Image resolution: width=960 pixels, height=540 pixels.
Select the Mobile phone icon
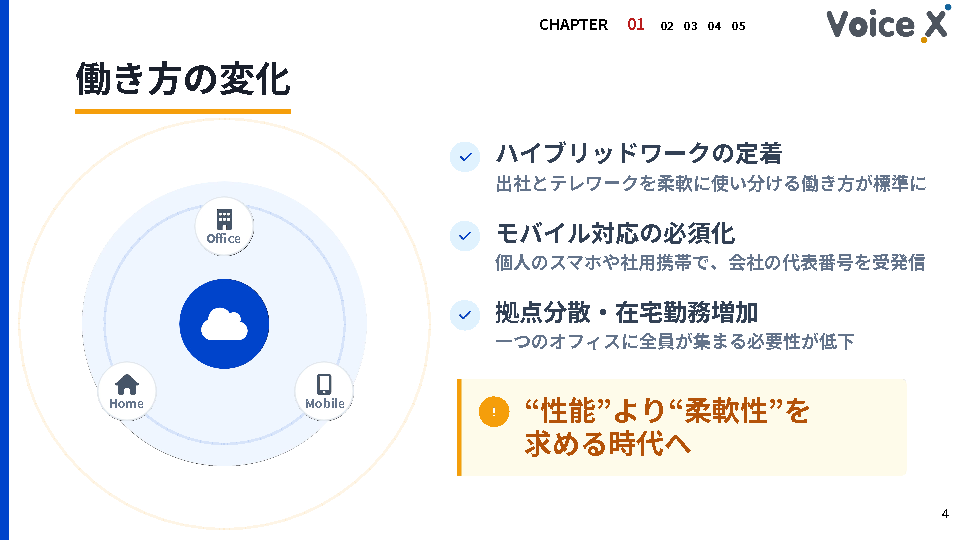[x=324, y=384]
